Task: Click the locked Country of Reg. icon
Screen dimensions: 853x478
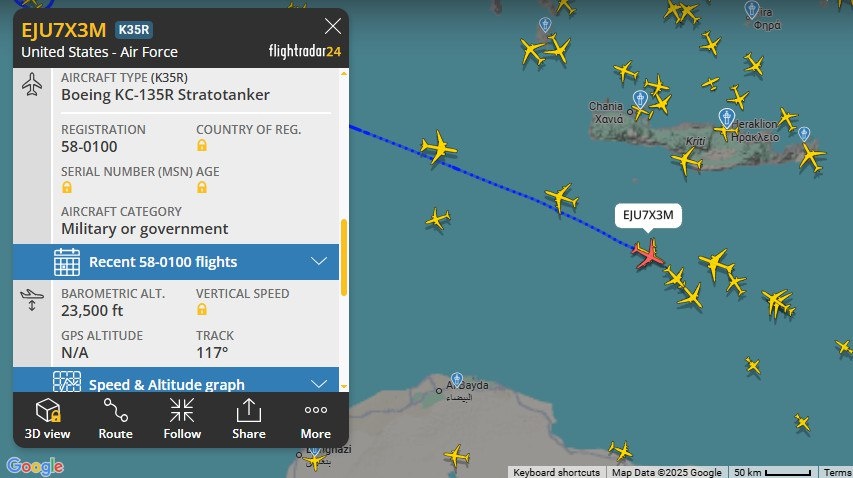Action: [202, 145]
